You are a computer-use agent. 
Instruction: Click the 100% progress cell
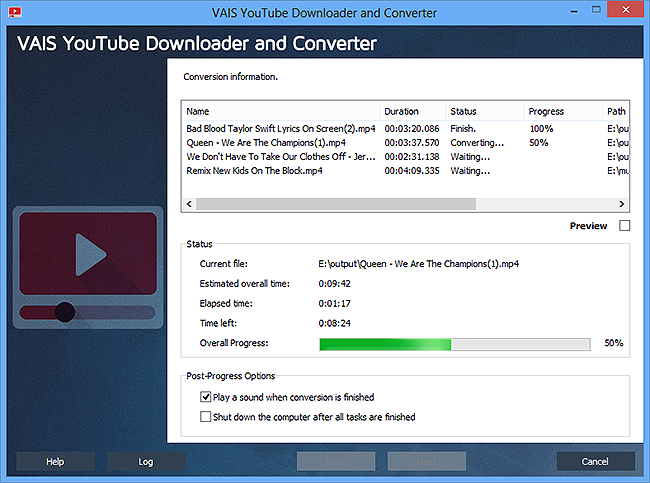(x=541, y=129)
